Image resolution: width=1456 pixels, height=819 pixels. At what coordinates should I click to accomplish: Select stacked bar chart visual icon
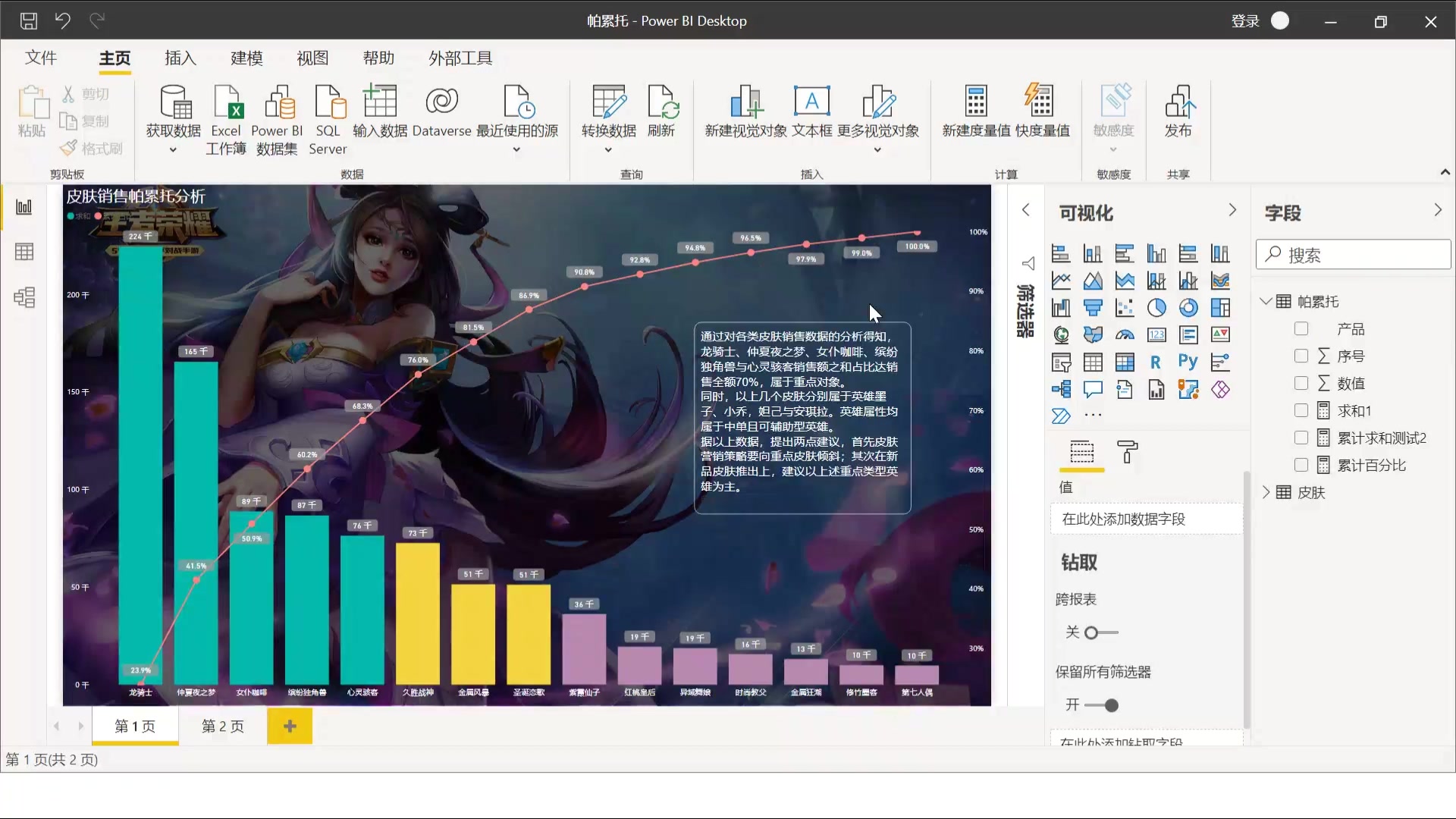click(x=1061, y=253)
